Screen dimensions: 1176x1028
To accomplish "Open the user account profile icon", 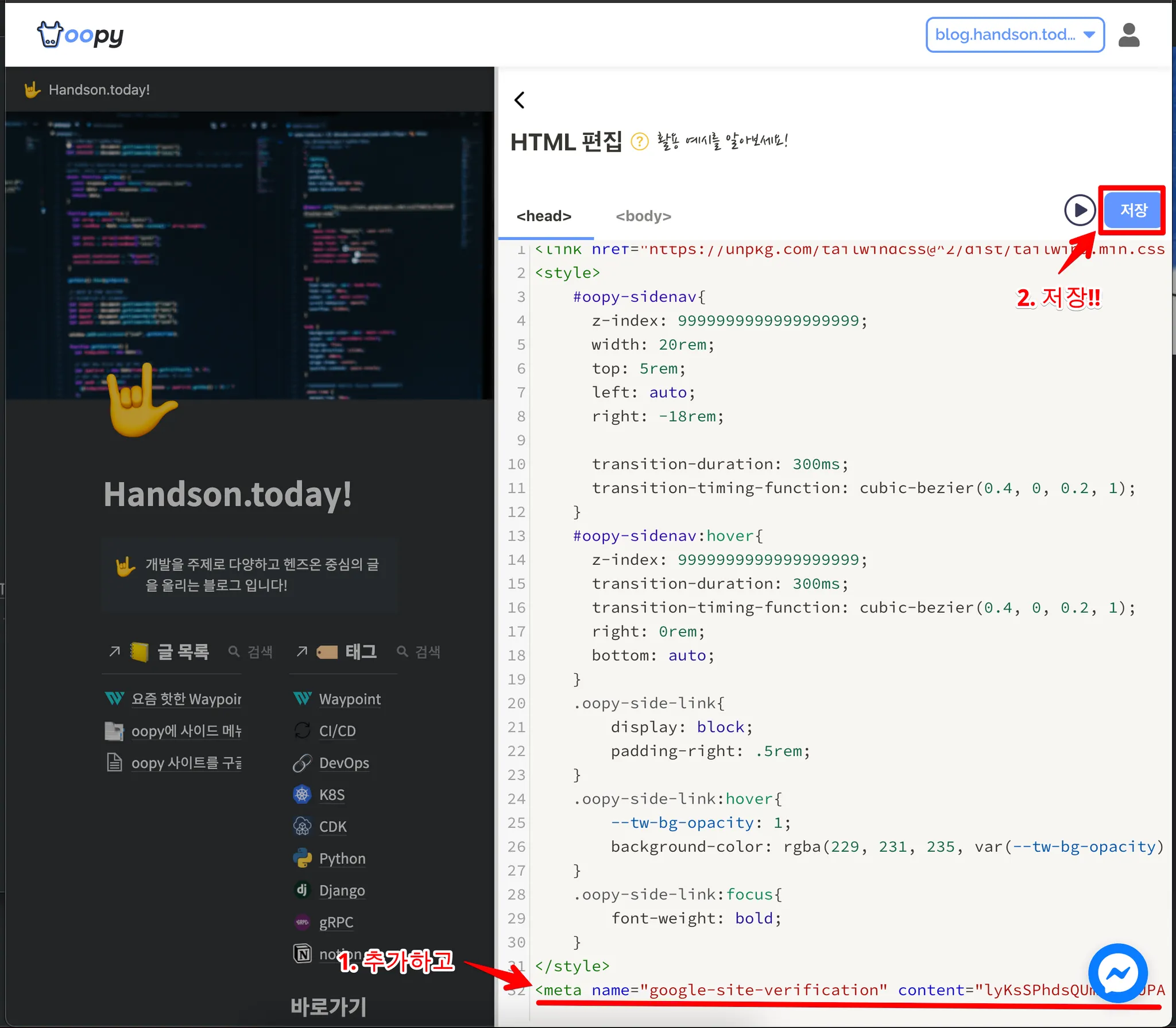I will click(1128, 35).
